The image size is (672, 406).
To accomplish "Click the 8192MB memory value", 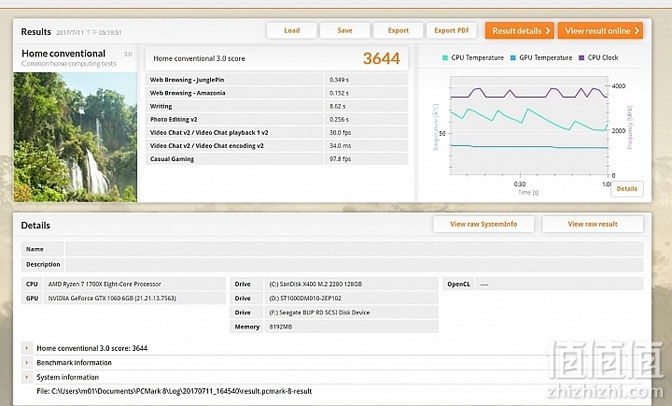I will tap(281, 327).
